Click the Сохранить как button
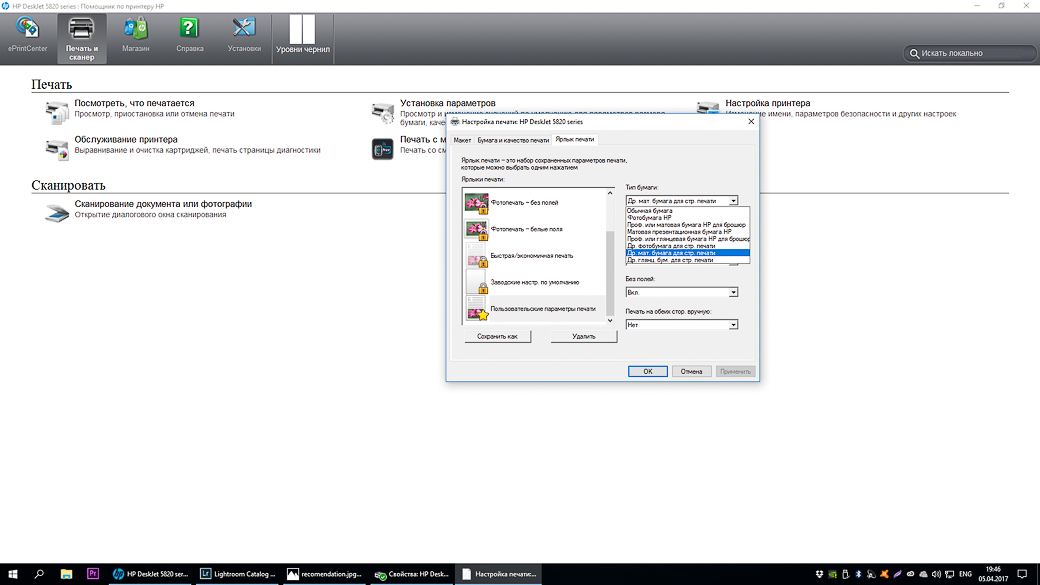This screenshot has width=1040, height=585. (497, 336)
